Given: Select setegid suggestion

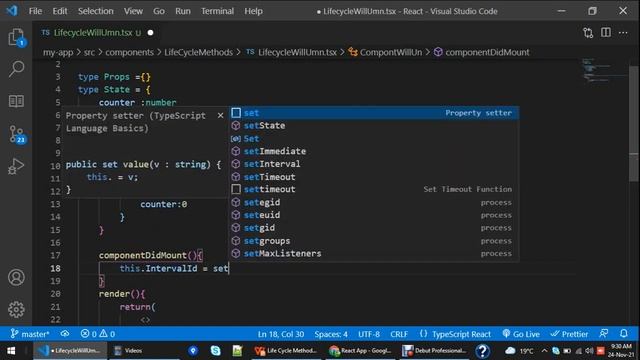Looking at the screenshot, I should (x=374, y=202).
